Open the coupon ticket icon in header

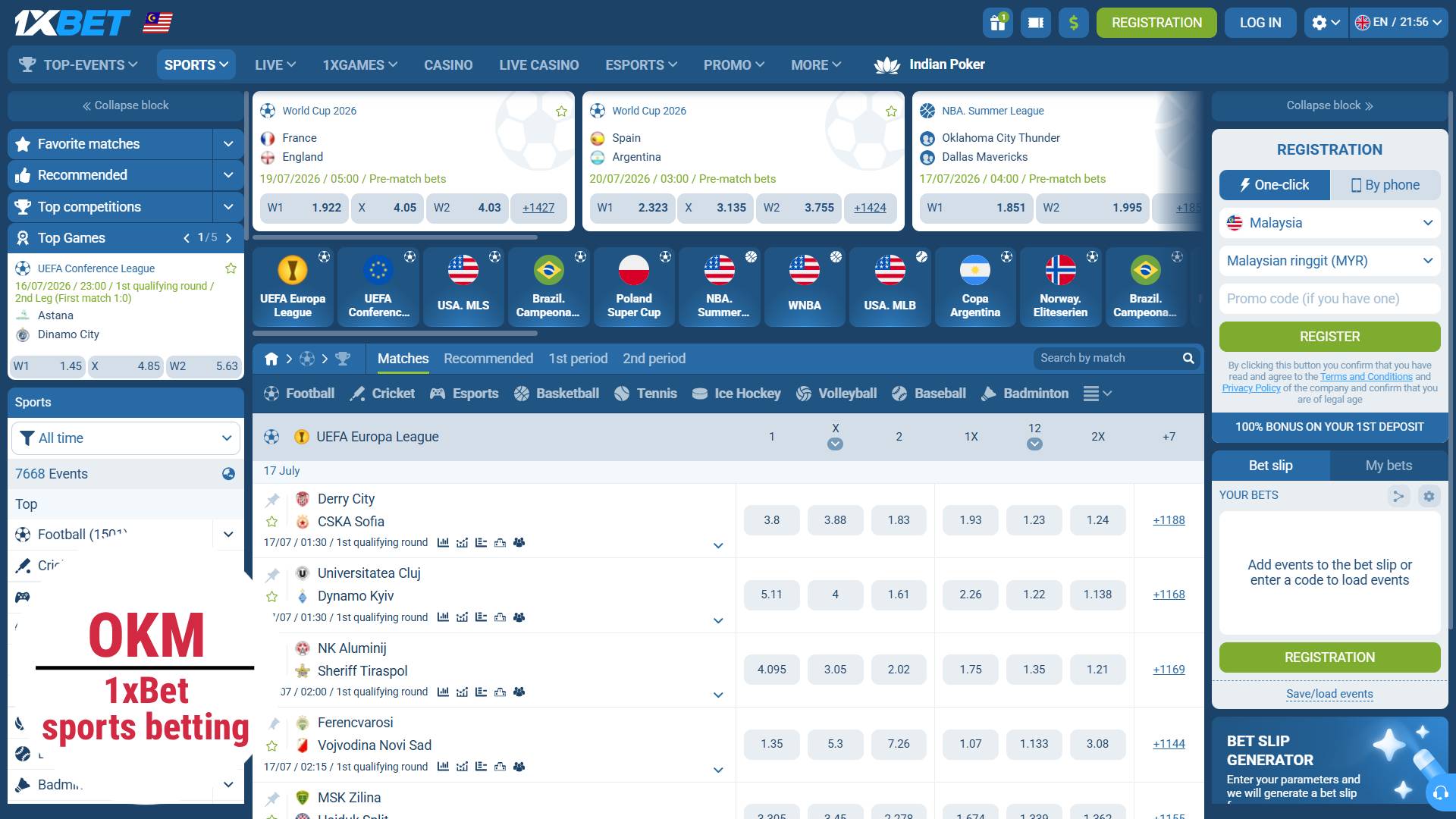[x=1036, y=23]
